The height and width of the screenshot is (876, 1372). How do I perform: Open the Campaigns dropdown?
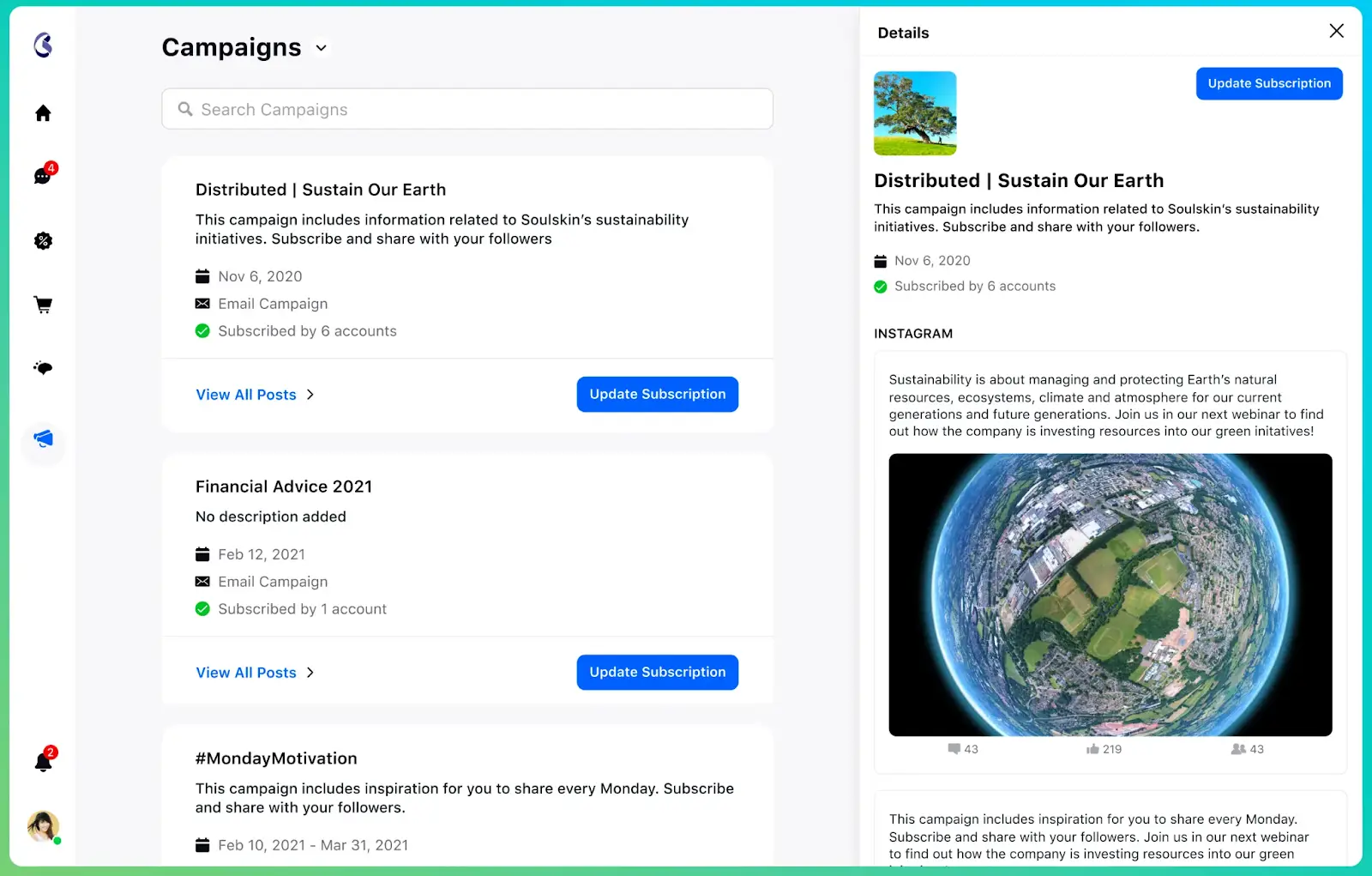pyautogui.click(x=321, y=48)
